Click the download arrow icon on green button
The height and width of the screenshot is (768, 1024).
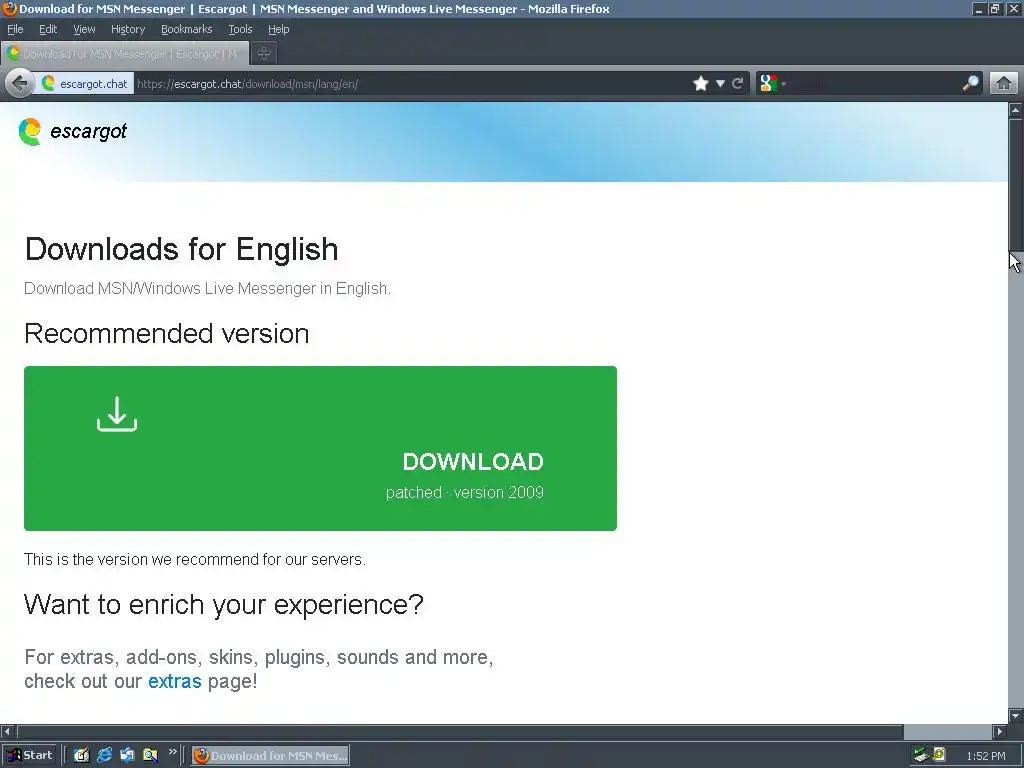[117, 414]
